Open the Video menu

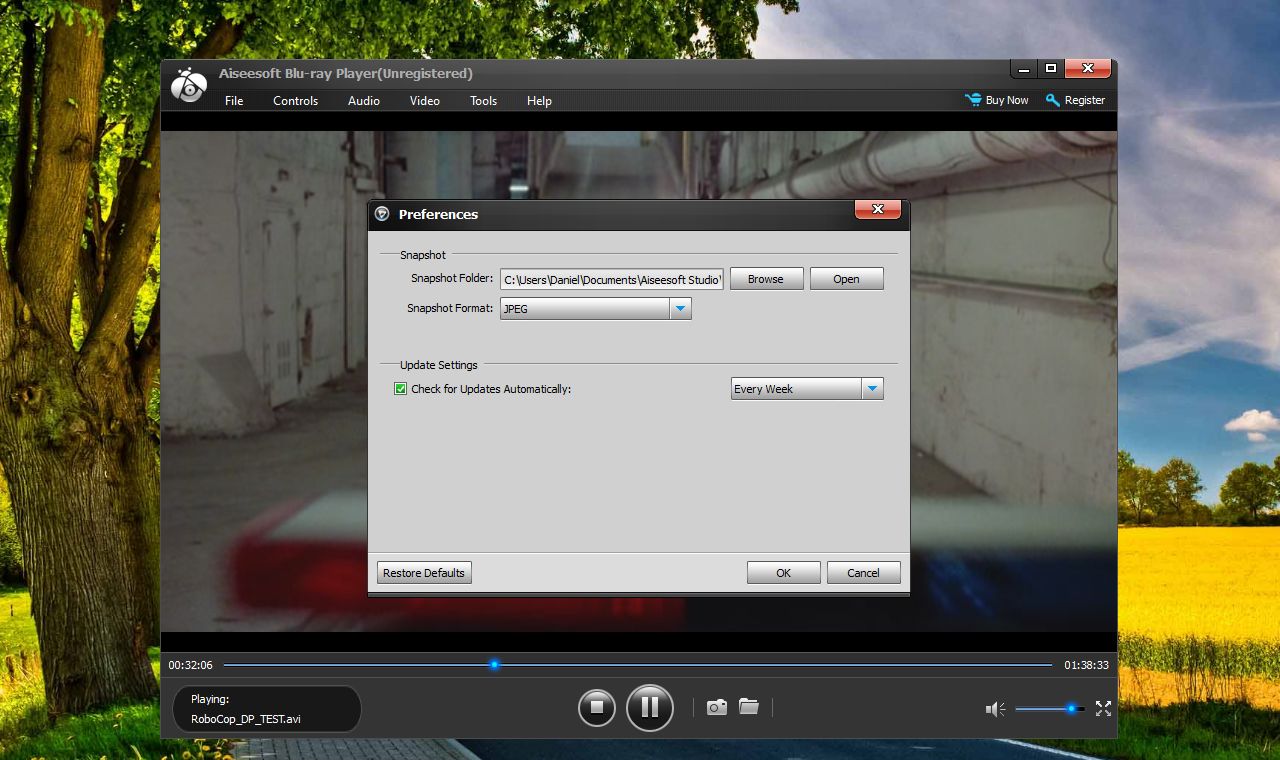click(425, 101)
